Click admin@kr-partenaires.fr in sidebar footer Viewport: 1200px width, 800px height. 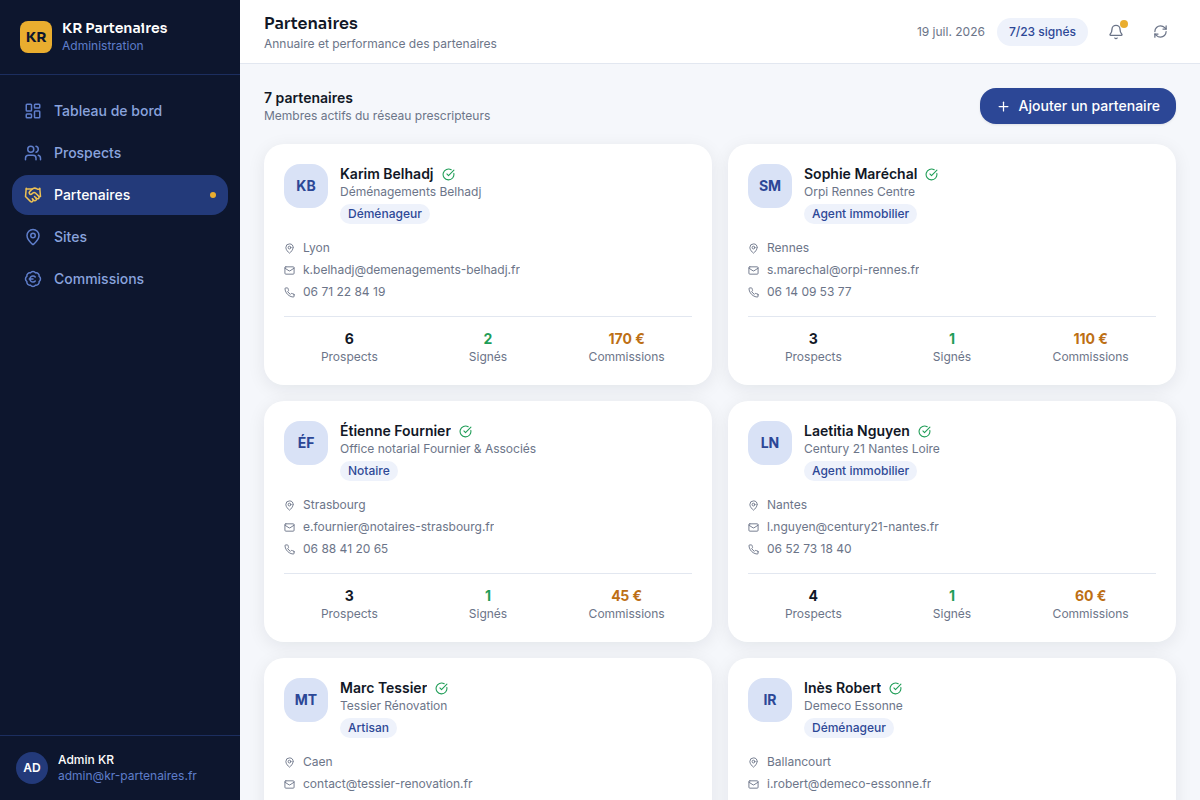point(127,776)
